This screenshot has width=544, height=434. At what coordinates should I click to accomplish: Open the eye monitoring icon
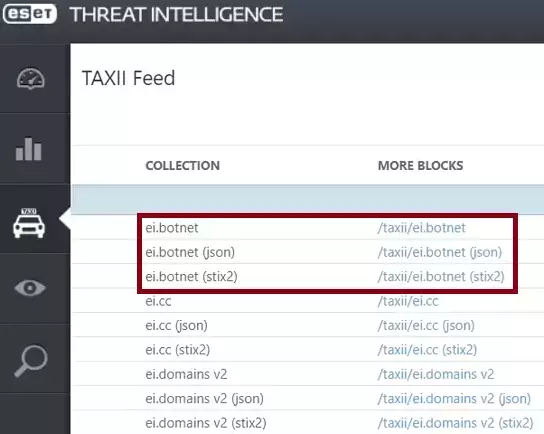pos(30,288)
